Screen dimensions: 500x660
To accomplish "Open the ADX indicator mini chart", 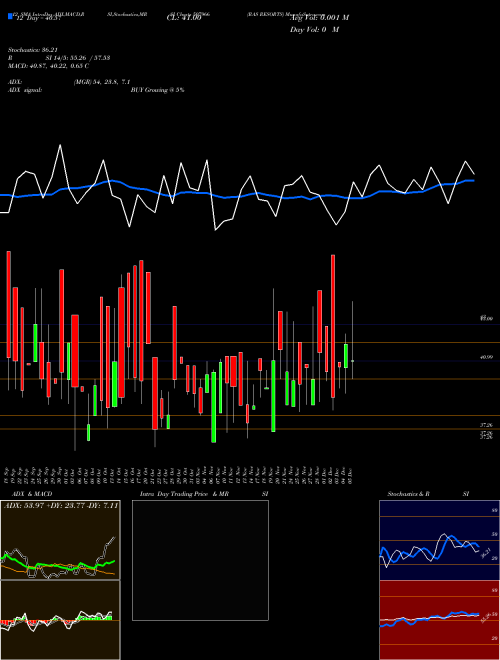I will [60, 540].
